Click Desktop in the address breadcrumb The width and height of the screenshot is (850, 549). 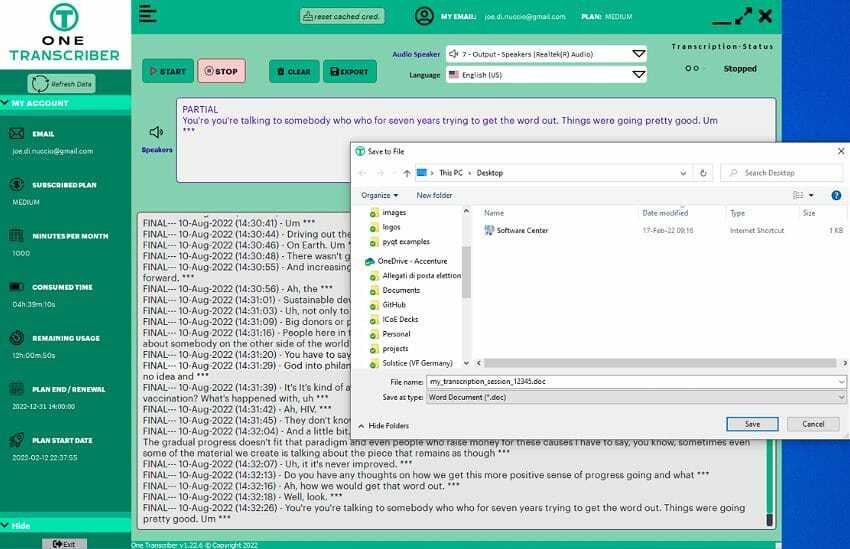click(490, 173)
